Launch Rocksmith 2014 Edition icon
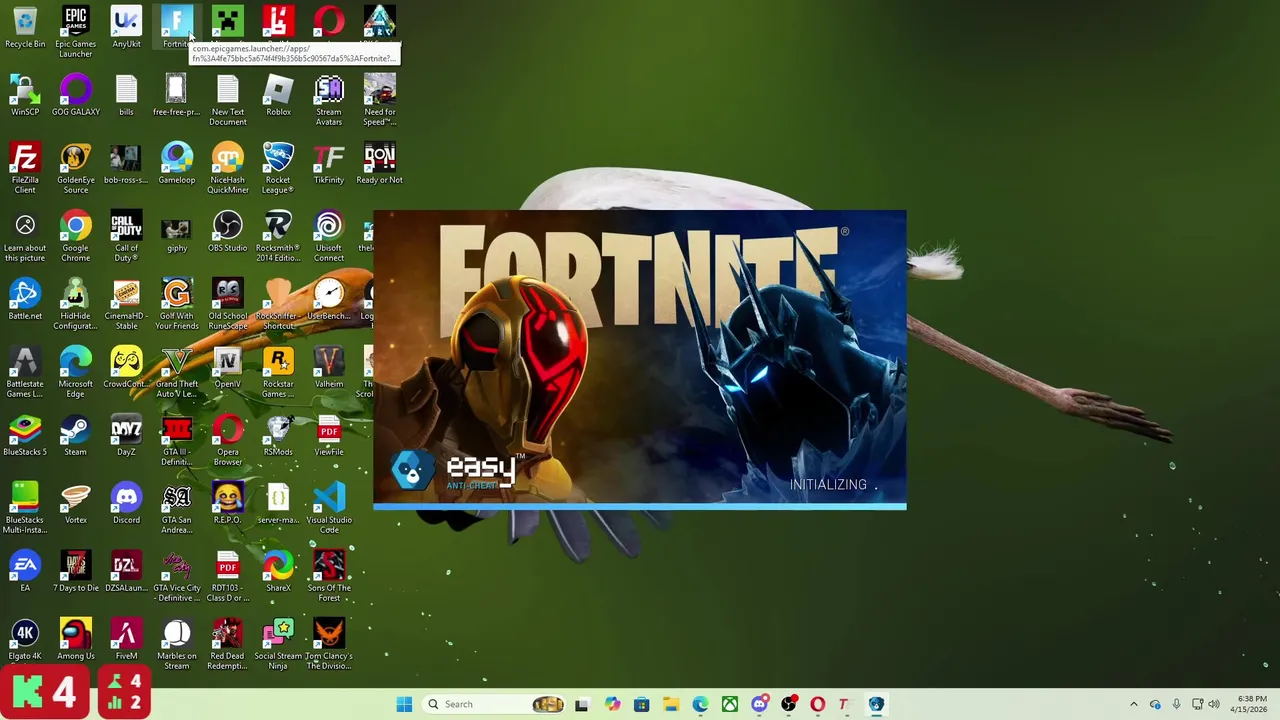The width and height of the screenshot is (1280, 720). pyautogui.click(x=278, y=236)
